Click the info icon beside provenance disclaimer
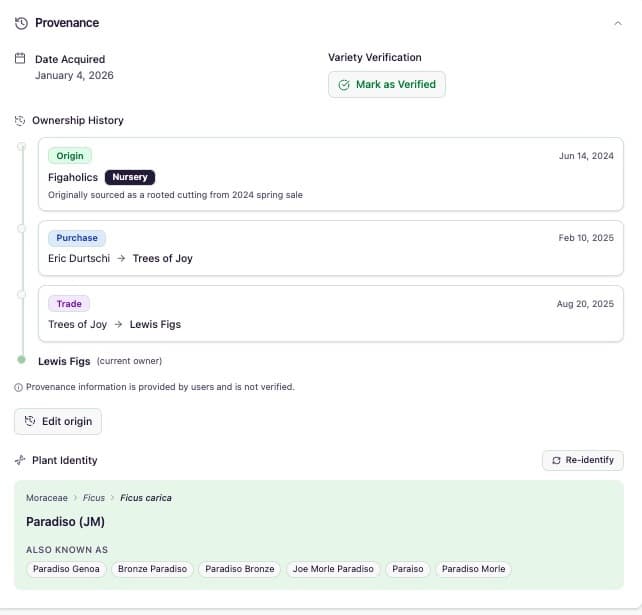642x615 pixels. point(18,387)
